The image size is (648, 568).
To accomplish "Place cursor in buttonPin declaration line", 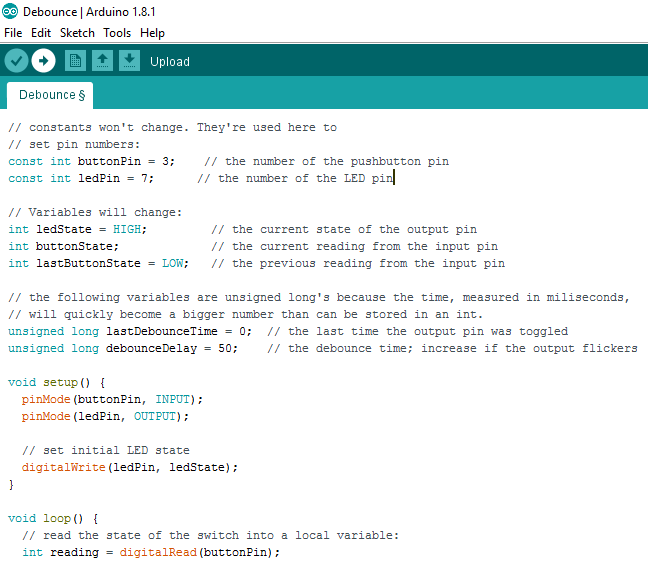I will pyautogui.click(x=229, y=161).
